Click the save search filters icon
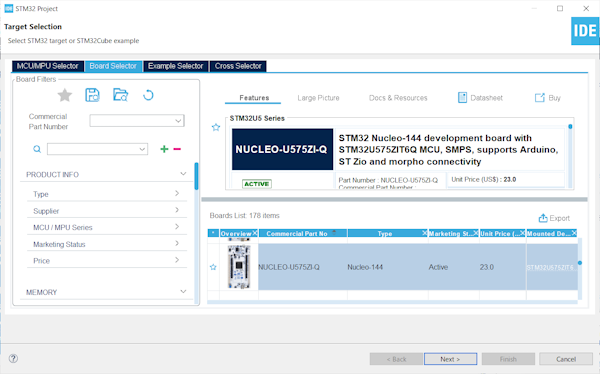600x374 pixels. coord(92,95)
